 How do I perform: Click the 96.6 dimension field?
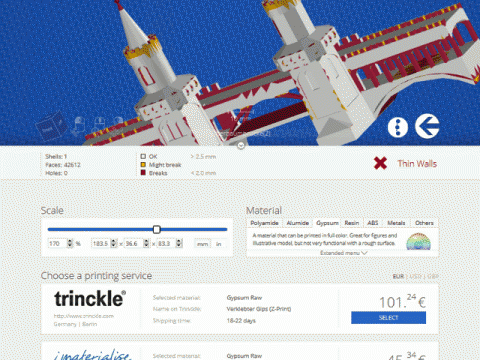coord(133,244)
